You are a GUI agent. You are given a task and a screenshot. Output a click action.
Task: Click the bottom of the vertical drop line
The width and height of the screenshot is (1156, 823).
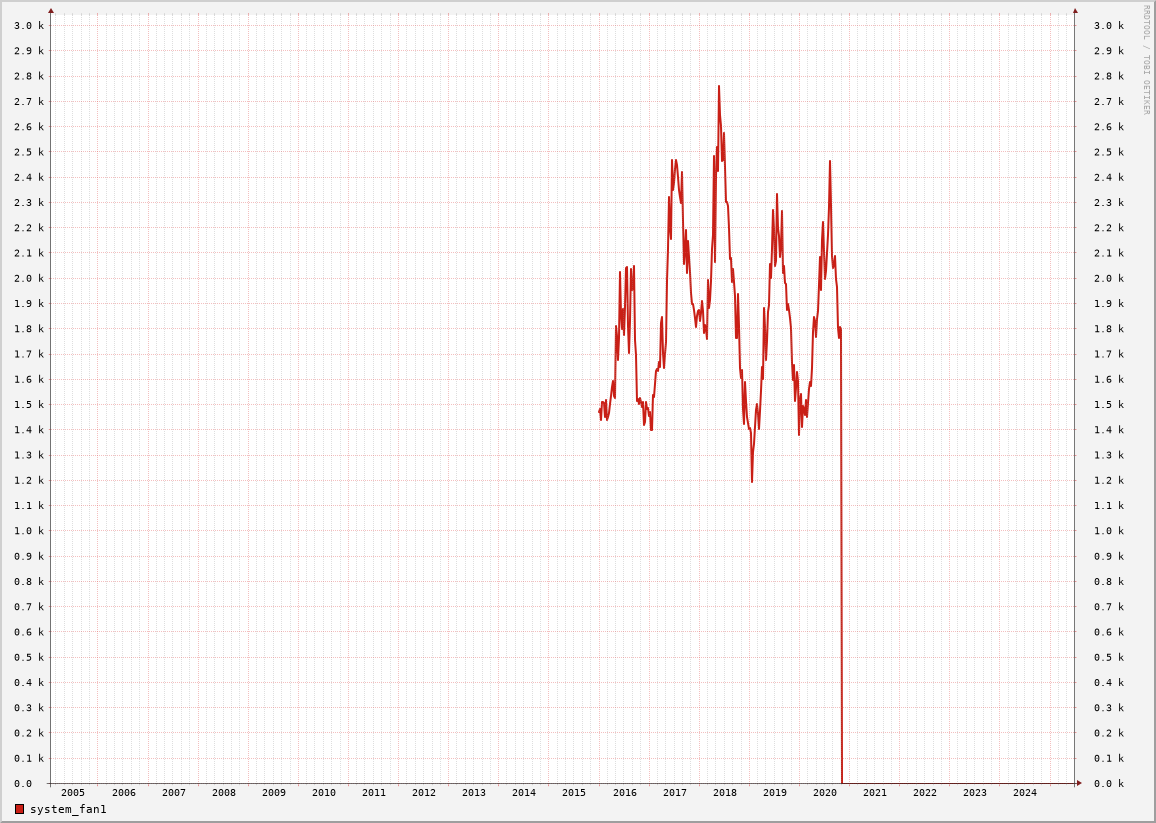842,781
